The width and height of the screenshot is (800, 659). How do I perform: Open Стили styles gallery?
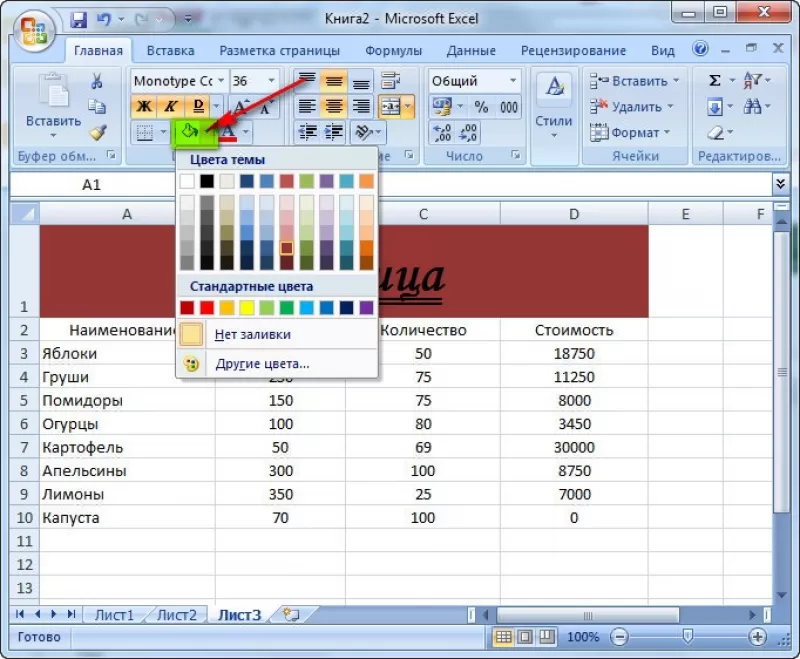pyautogui.click(x=554, y=108)
